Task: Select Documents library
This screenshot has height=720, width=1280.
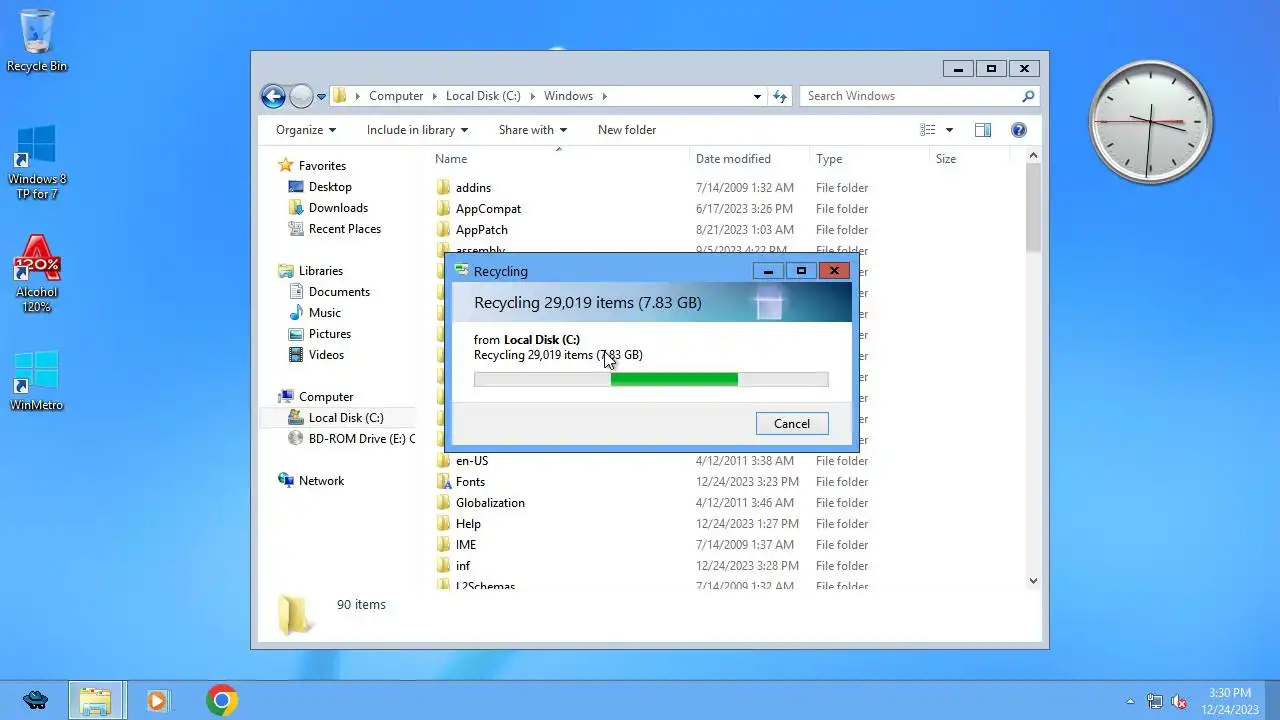Action: click(x=329, y=292)
